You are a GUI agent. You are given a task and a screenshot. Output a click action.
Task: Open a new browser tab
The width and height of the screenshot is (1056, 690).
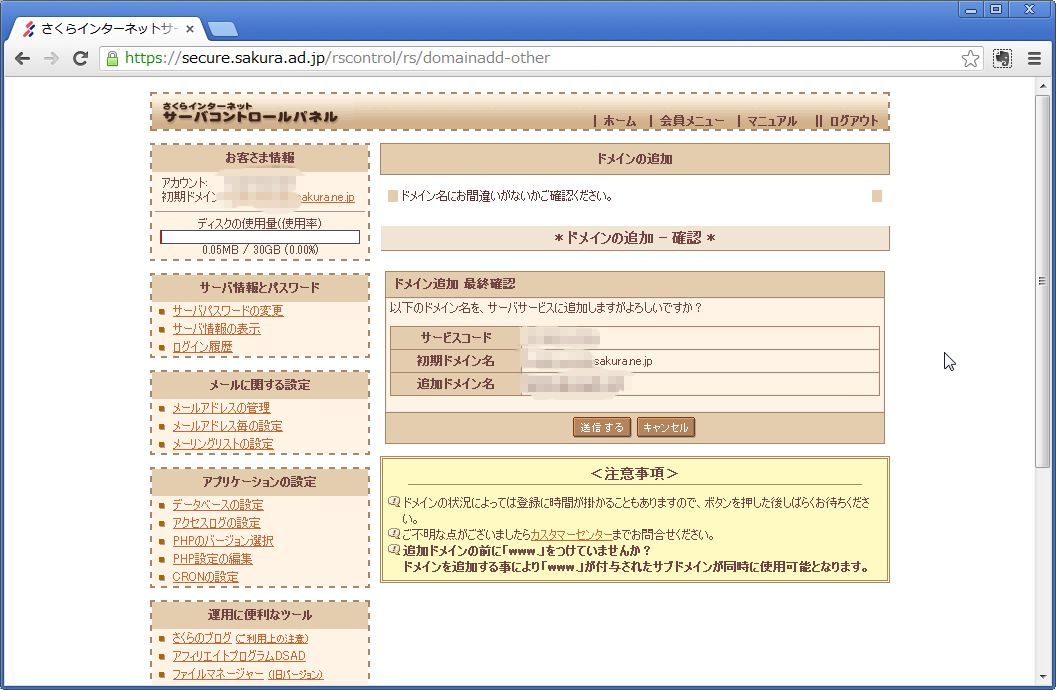pyautogui.click(x=222, y=29)
